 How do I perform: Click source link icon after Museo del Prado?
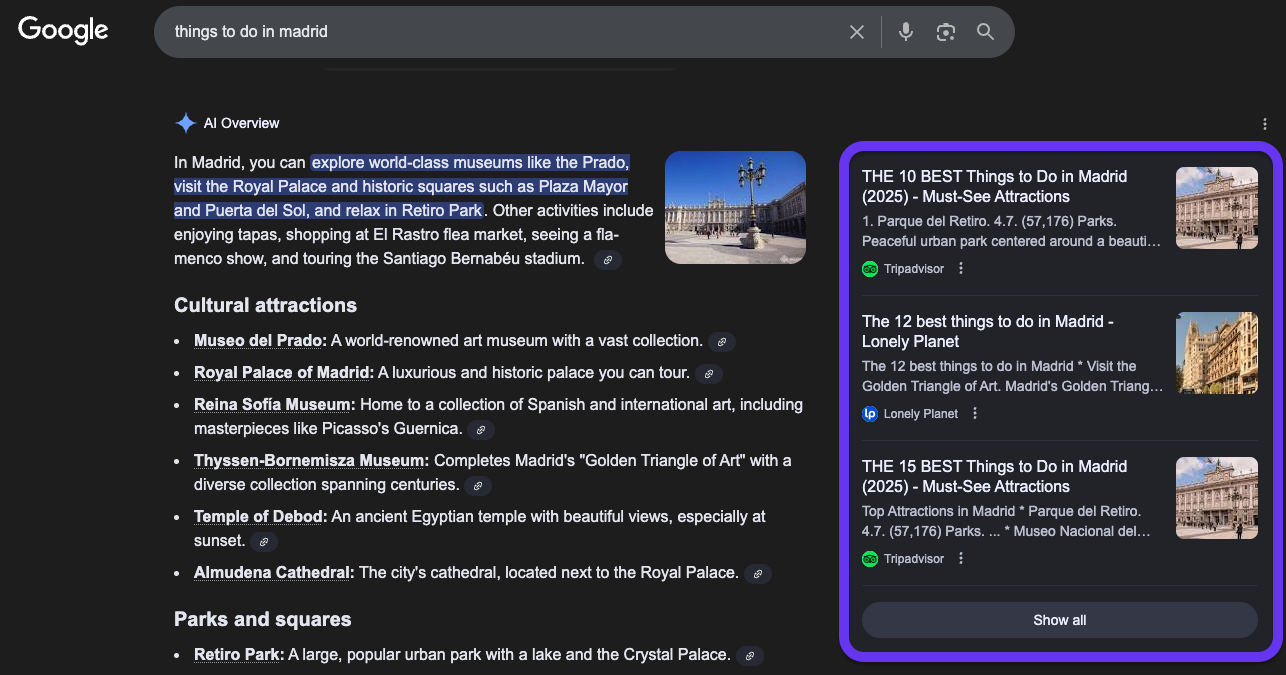[x=722, y=342]
